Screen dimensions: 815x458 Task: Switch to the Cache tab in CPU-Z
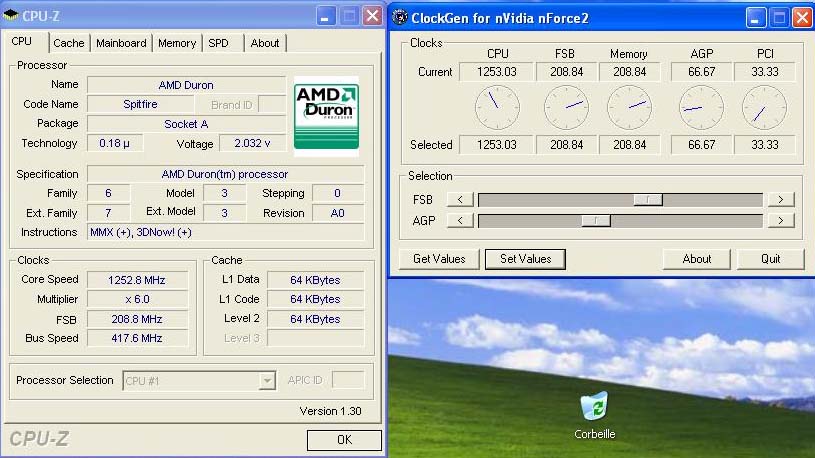click(x=69, y=43)
